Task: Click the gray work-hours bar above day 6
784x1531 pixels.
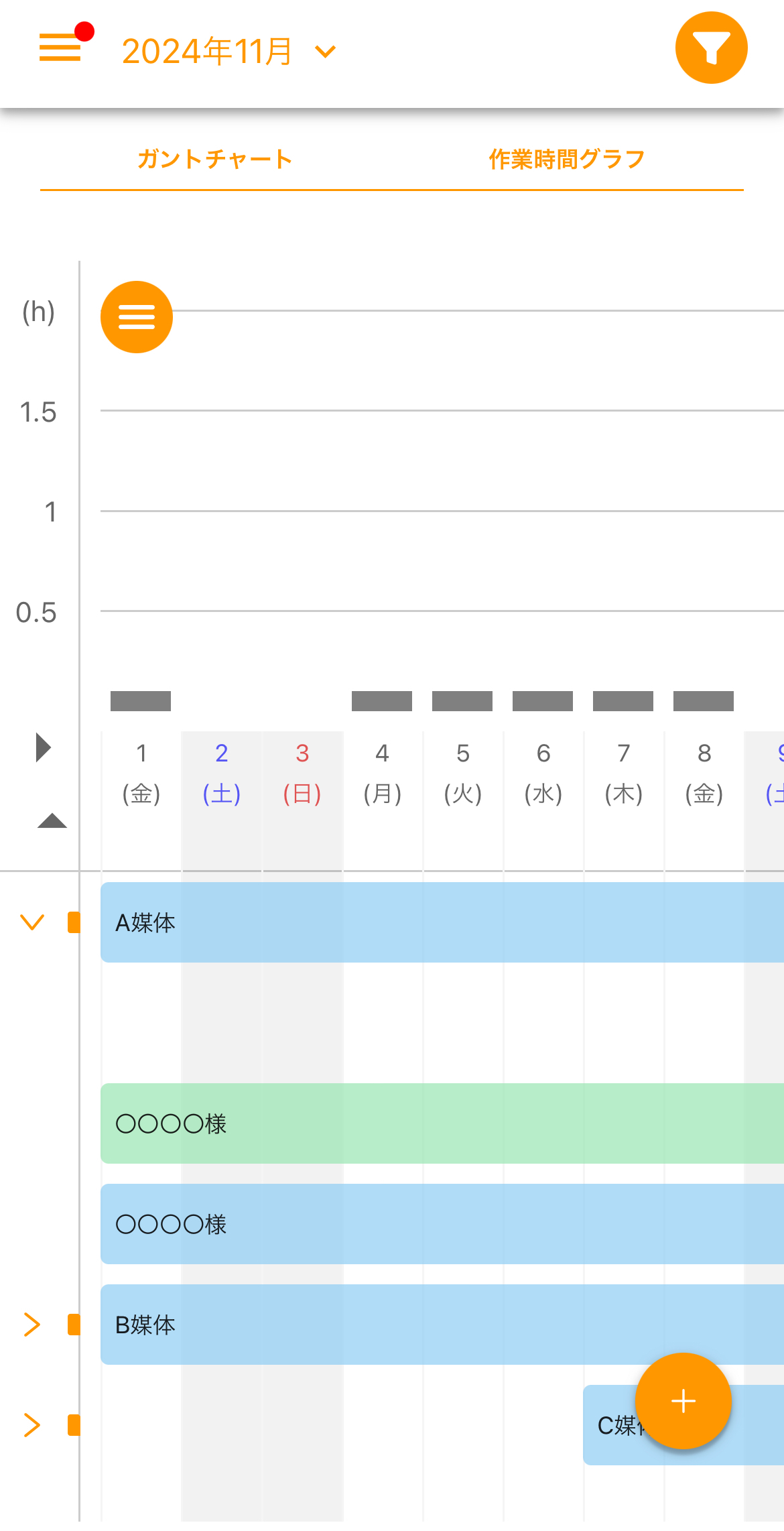Action: coord(543,701)
